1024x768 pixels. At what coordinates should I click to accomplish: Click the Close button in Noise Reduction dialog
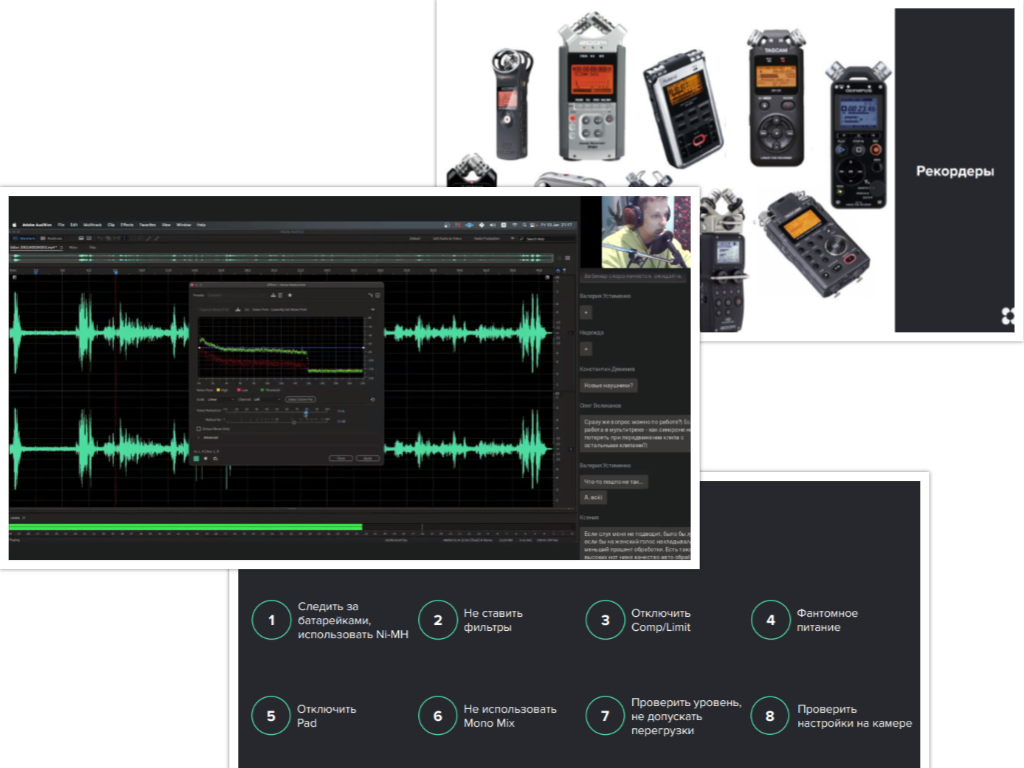click(341, 458)
